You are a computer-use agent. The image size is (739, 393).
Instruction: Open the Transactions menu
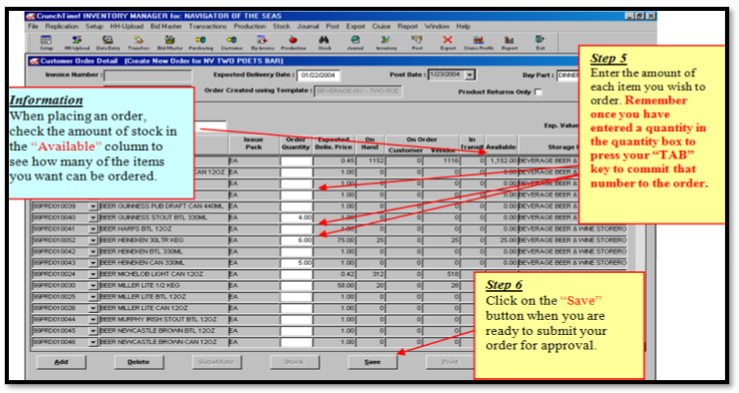coord(208,26)
